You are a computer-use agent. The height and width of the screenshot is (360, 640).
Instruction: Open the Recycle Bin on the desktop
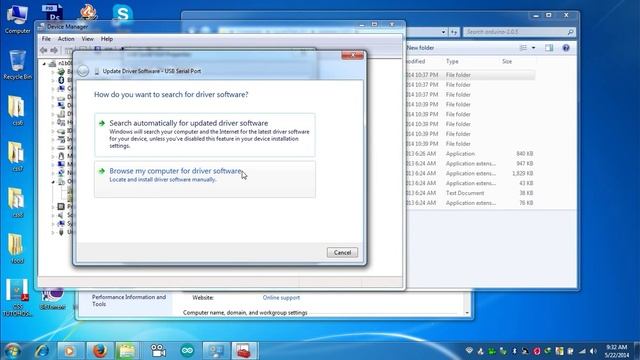17,65
